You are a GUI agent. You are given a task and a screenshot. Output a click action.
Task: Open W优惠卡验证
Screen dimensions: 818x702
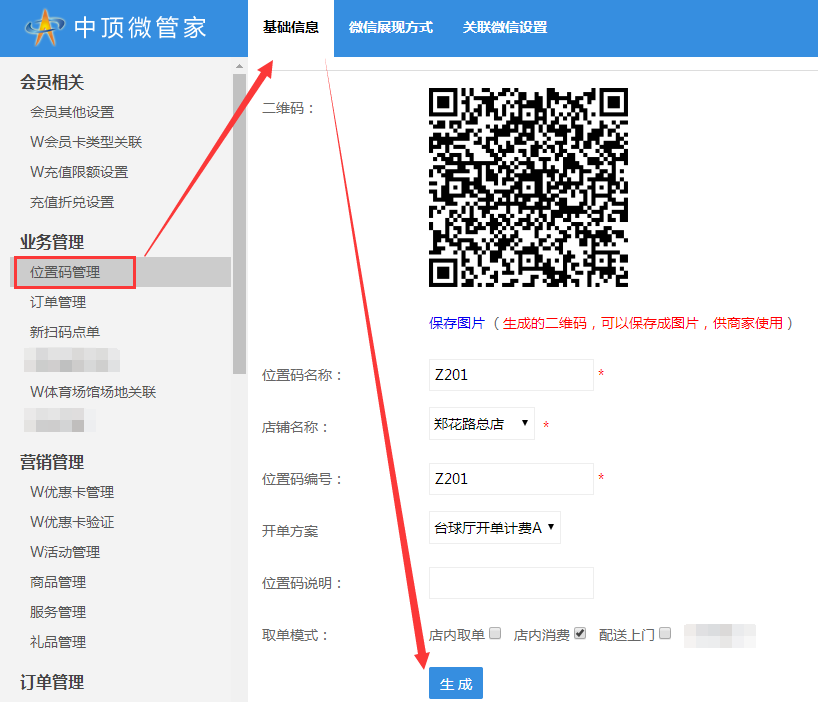72,522
